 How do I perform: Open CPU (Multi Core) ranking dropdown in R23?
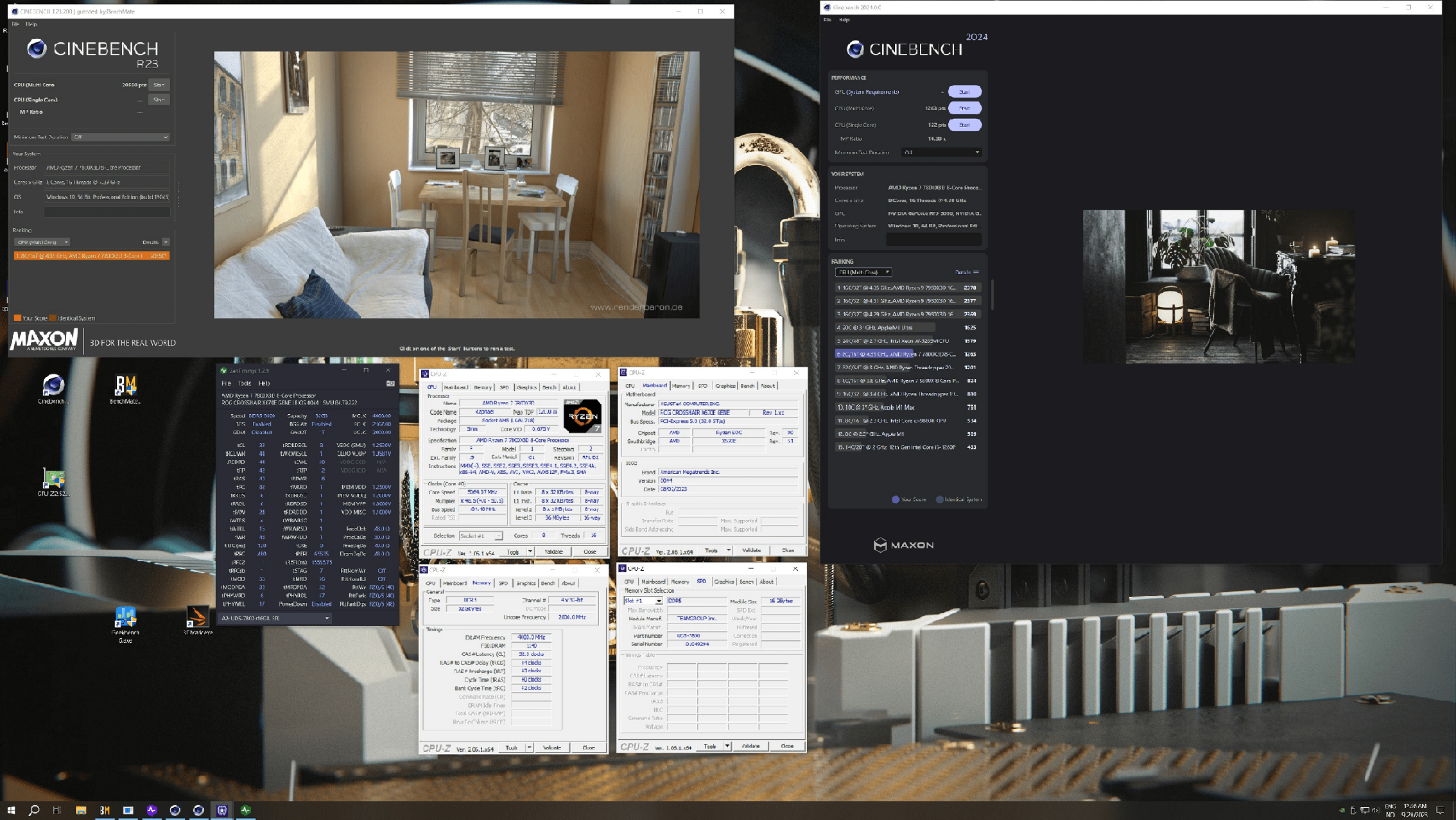[x=42, y=242]
